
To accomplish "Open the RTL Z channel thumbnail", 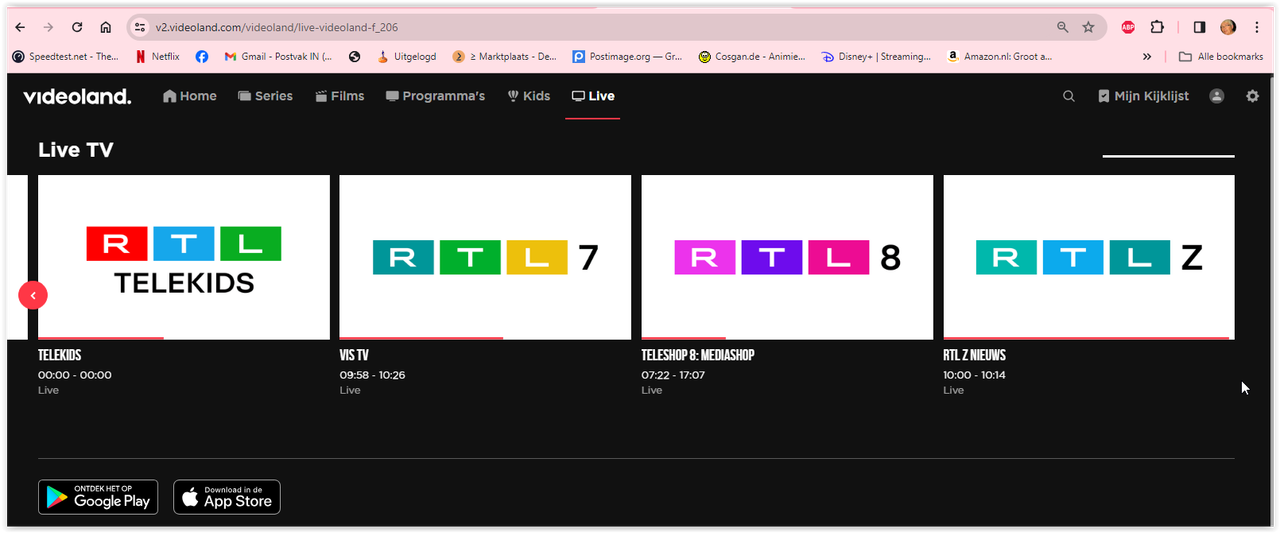I will coord(1089,257).
